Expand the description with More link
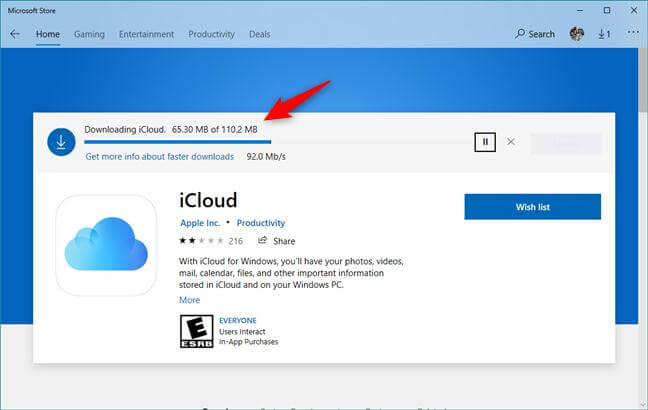 [189, 300]
